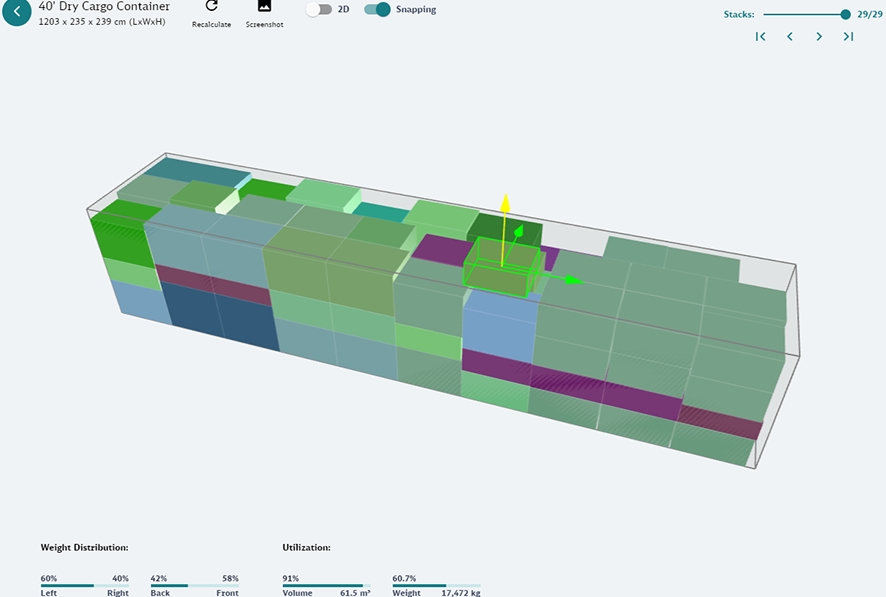Enable the 2D view toggle
The height and width of the screenshot is (597, 886).
pos(319,9)
